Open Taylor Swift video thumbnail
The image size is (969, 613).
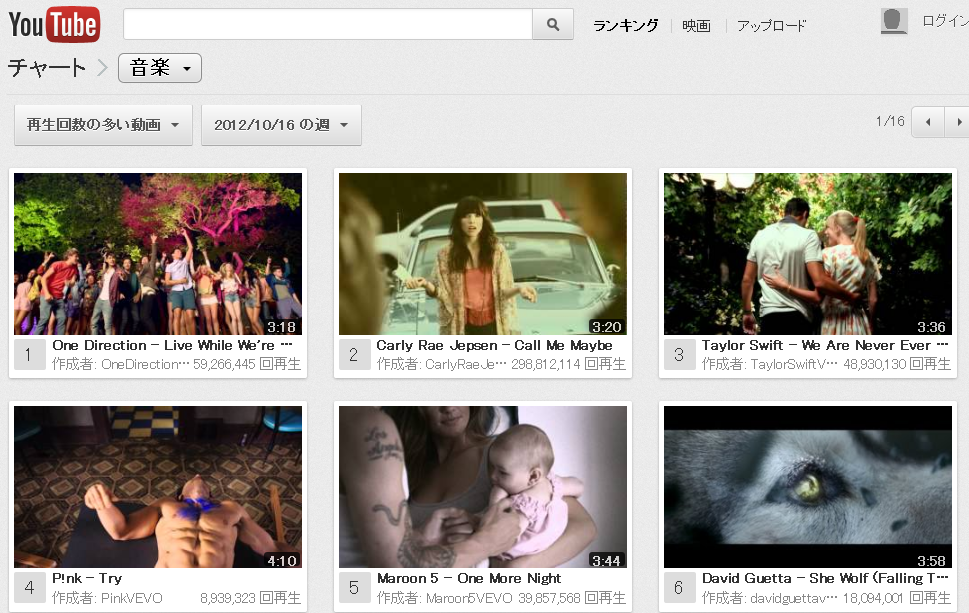pyautogui.click(x=808, y=254)
